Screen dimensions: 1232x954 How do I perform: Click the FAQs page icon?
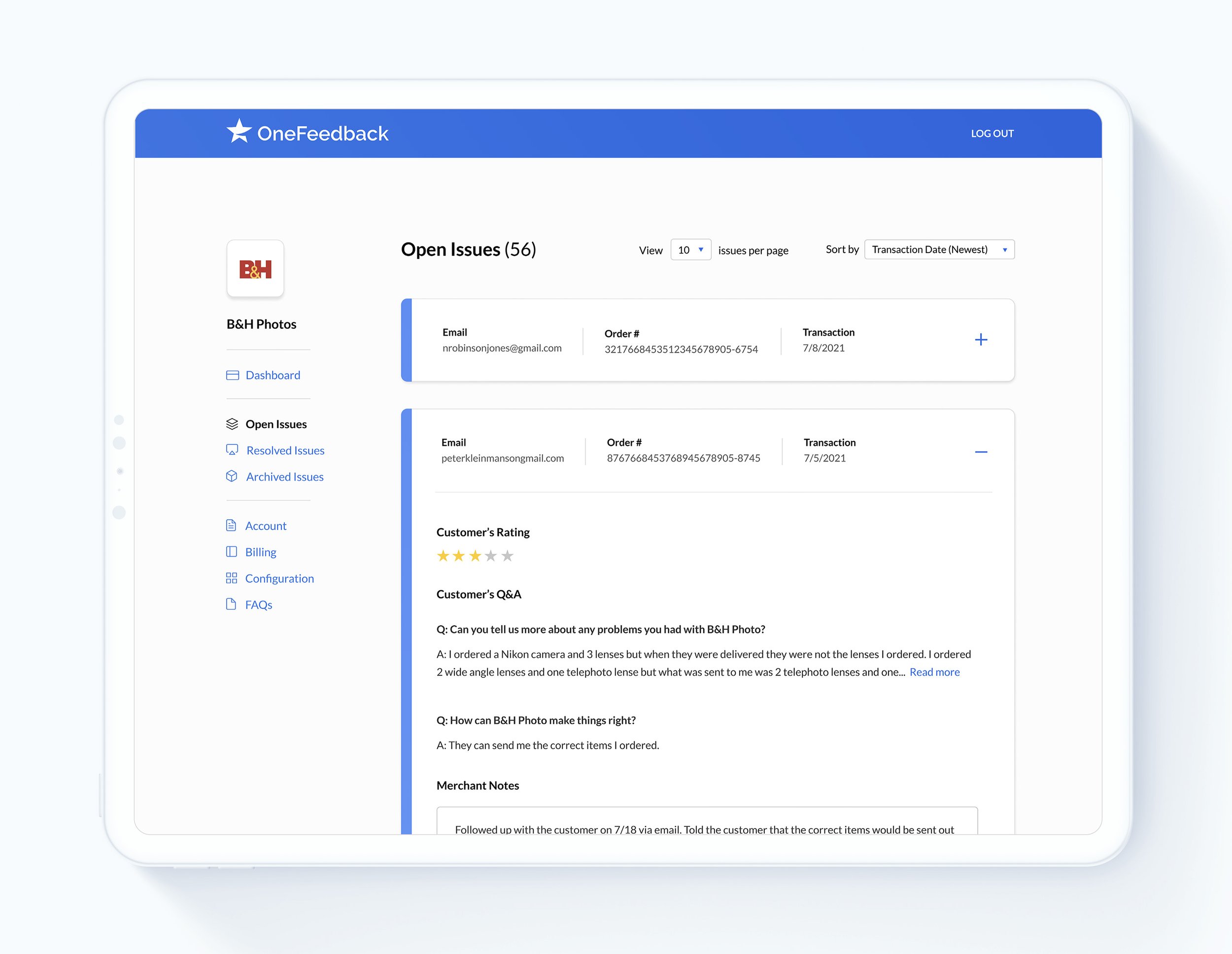click(231, 604)
